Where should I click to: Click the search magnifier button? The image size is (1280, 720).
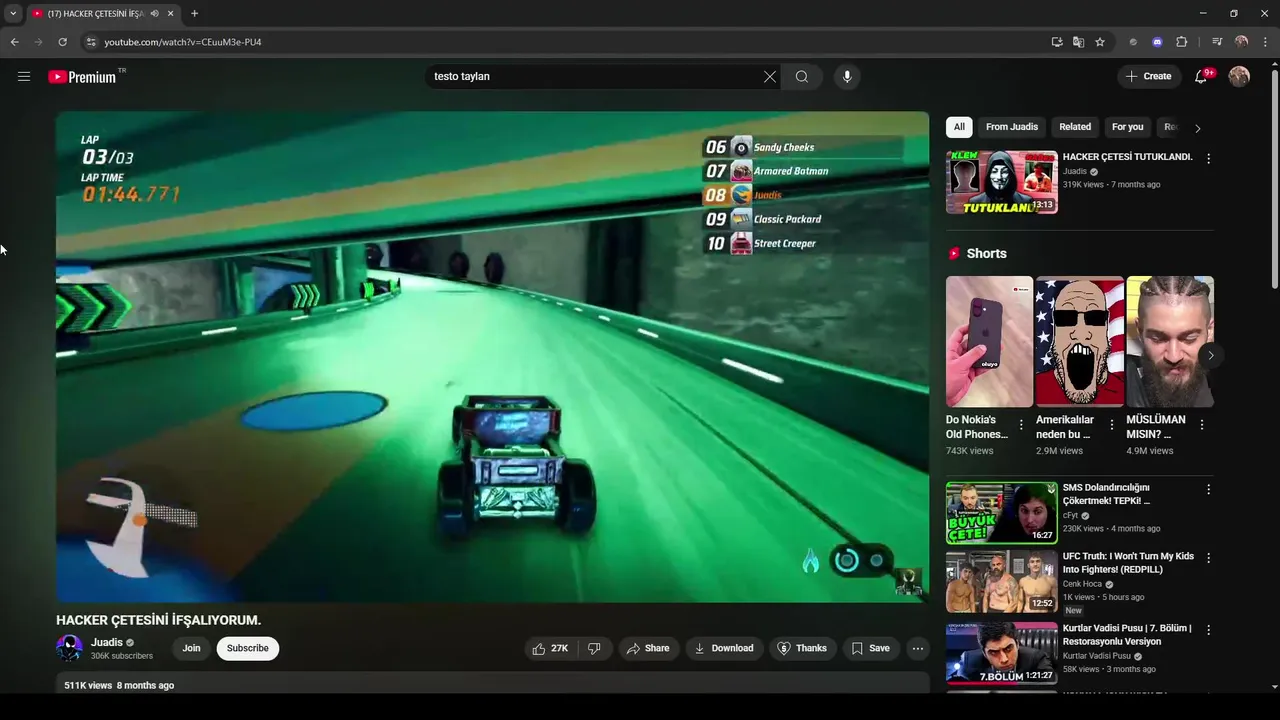[802, 76]
